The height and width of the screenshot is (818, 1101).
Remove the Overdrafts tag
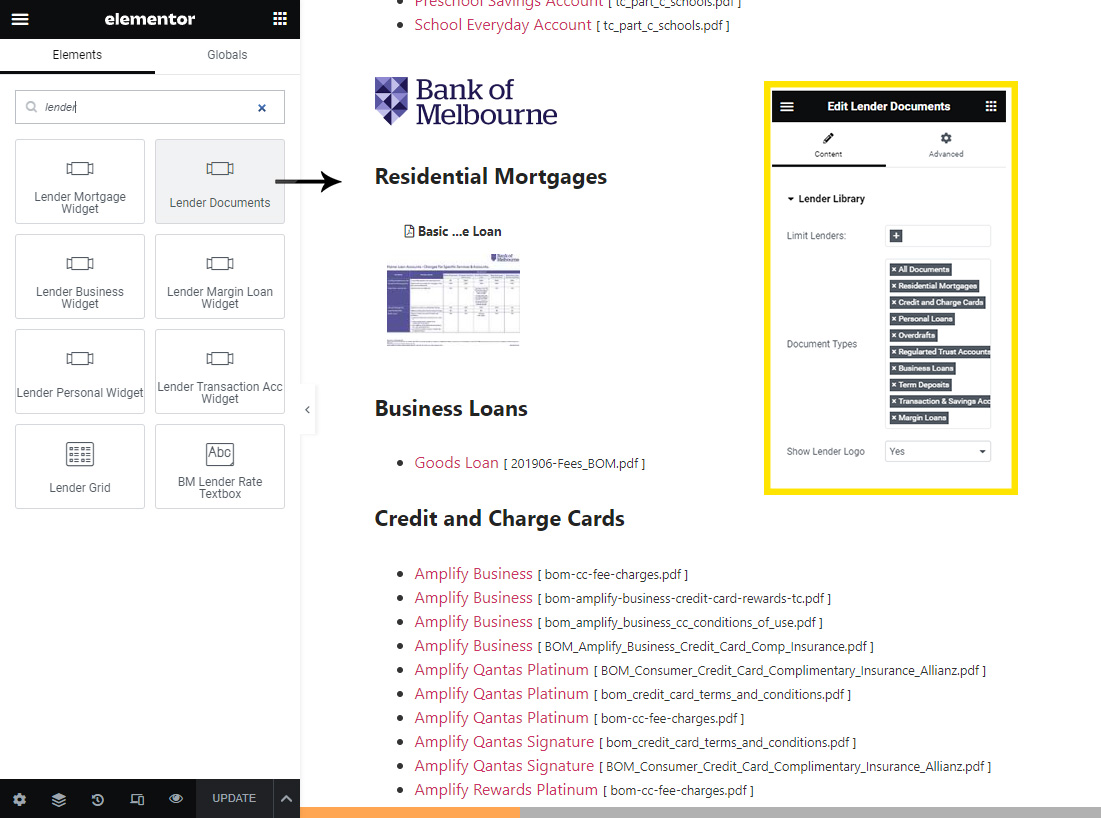point(894,336)
